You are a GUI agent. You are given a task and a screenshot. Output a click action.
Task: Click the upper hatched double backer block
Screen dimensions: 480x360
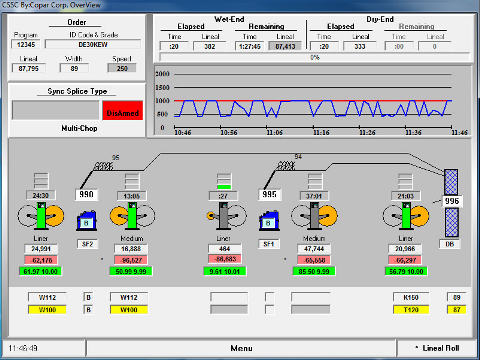tap(451, 182)
